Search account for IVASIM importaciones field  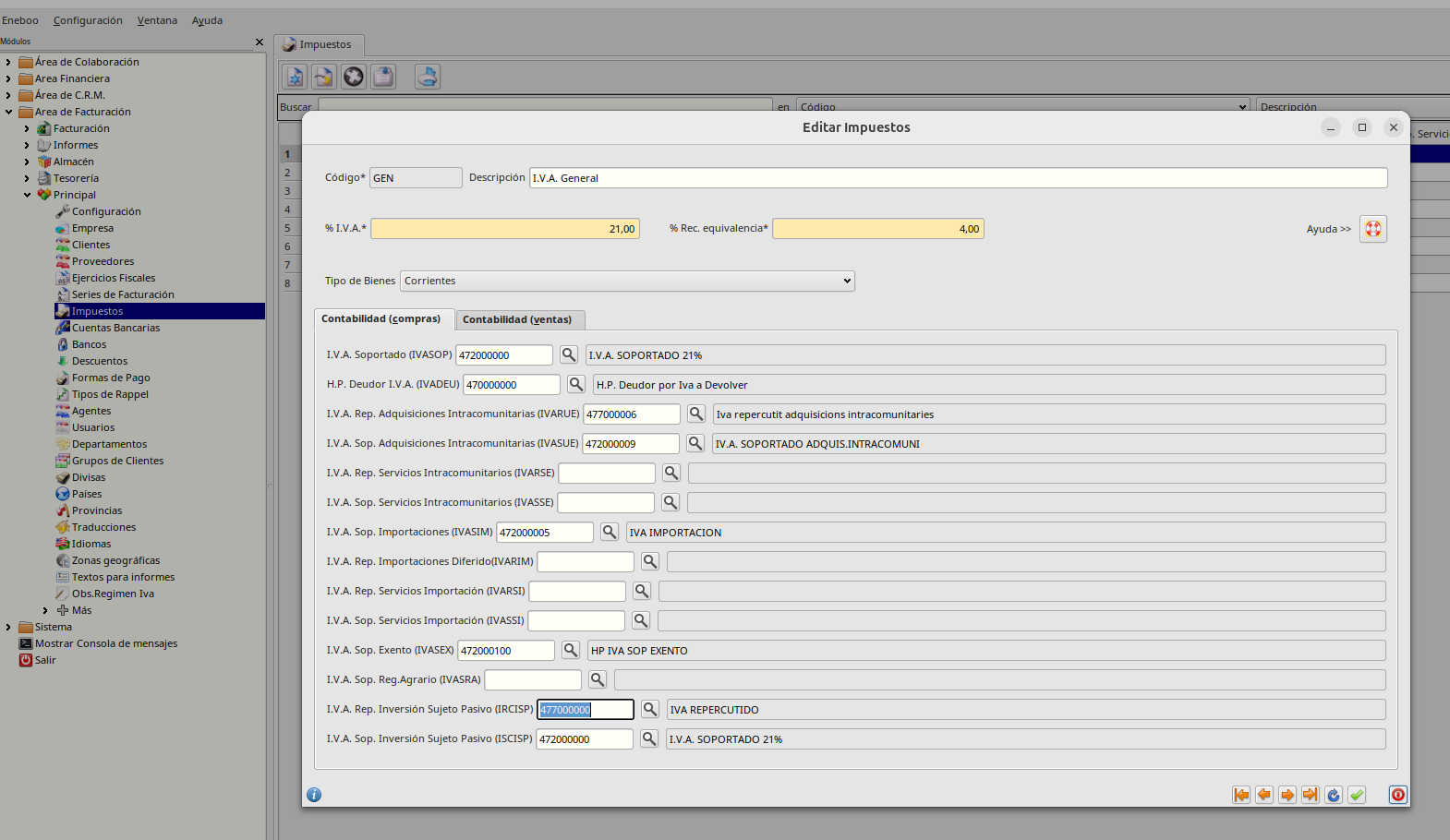(610, 532)
